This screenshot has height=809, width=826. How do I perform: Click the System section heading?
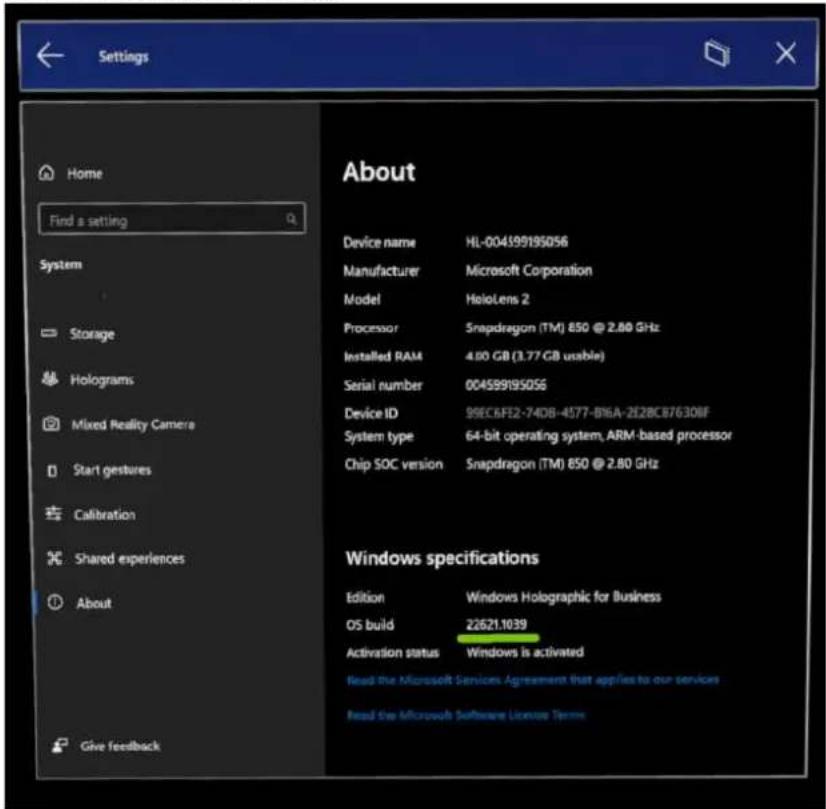(61, 264)
